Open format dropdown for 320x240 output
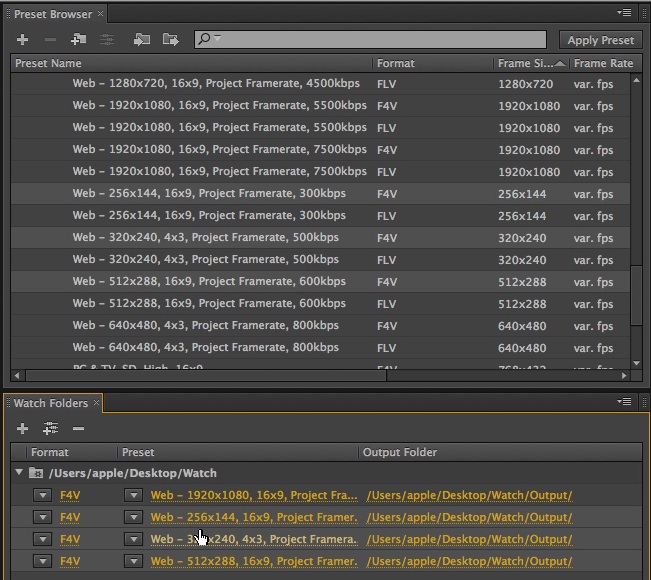The width and height of the screenshot is (651, 580). pyautogui.click(x=43, y=539)
